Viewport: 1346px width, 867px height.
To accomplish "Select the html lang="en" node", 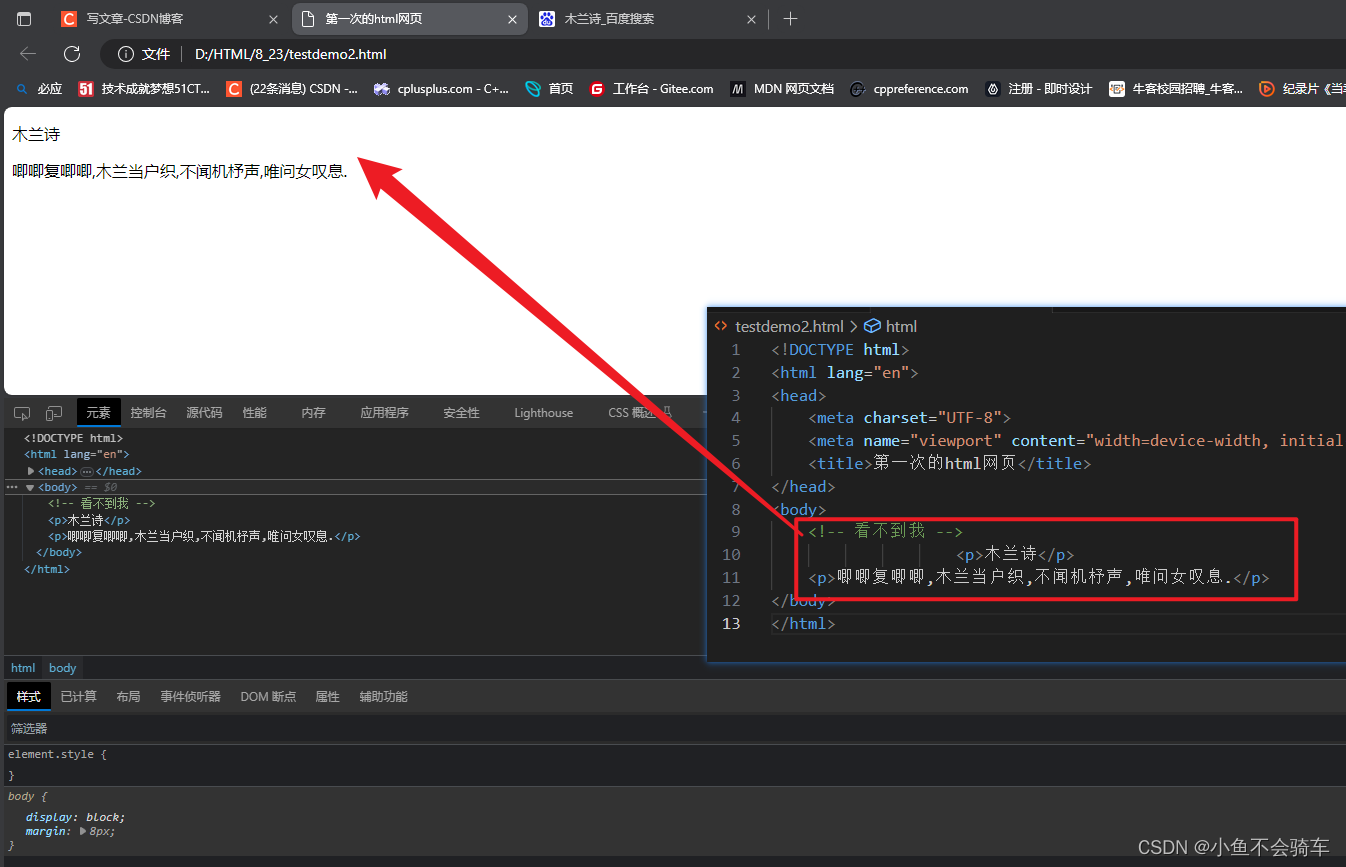I will coord(77,454).
